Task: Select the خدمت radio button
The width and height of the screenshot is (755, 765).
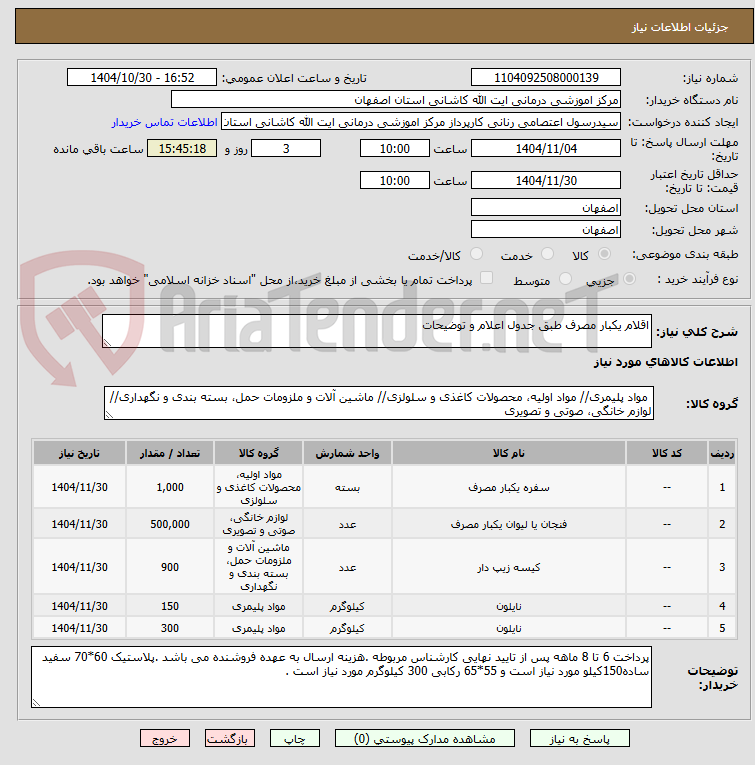Action: pos(548,254)
